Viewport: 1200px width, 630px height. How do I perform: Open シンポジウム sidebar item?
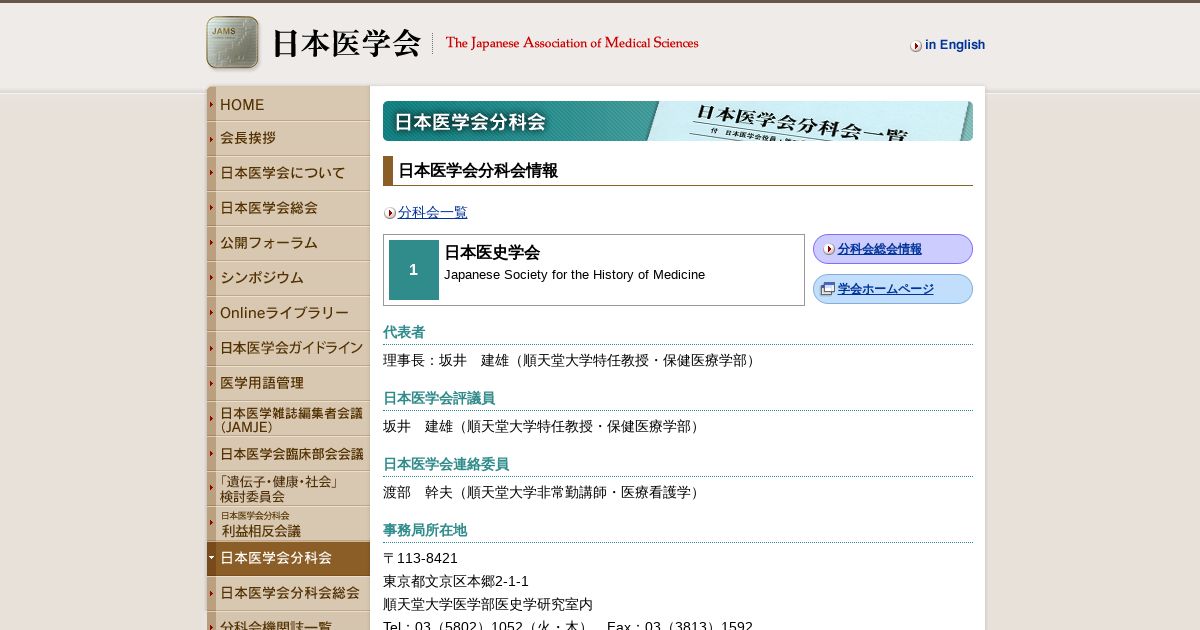tap(288, 279)
